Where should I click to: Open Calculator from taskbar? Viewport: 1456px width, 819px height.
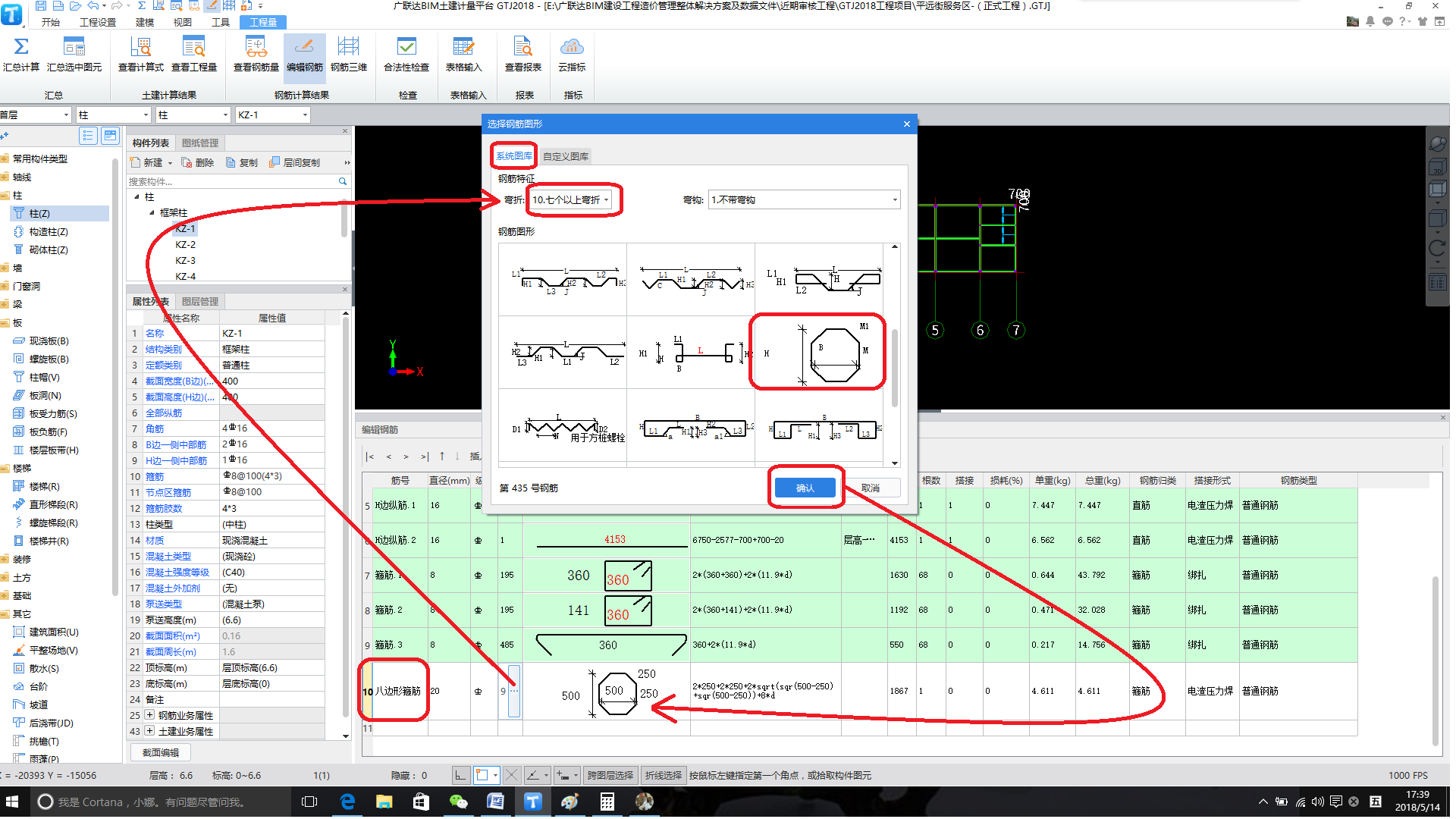click(x=607, y=802)
